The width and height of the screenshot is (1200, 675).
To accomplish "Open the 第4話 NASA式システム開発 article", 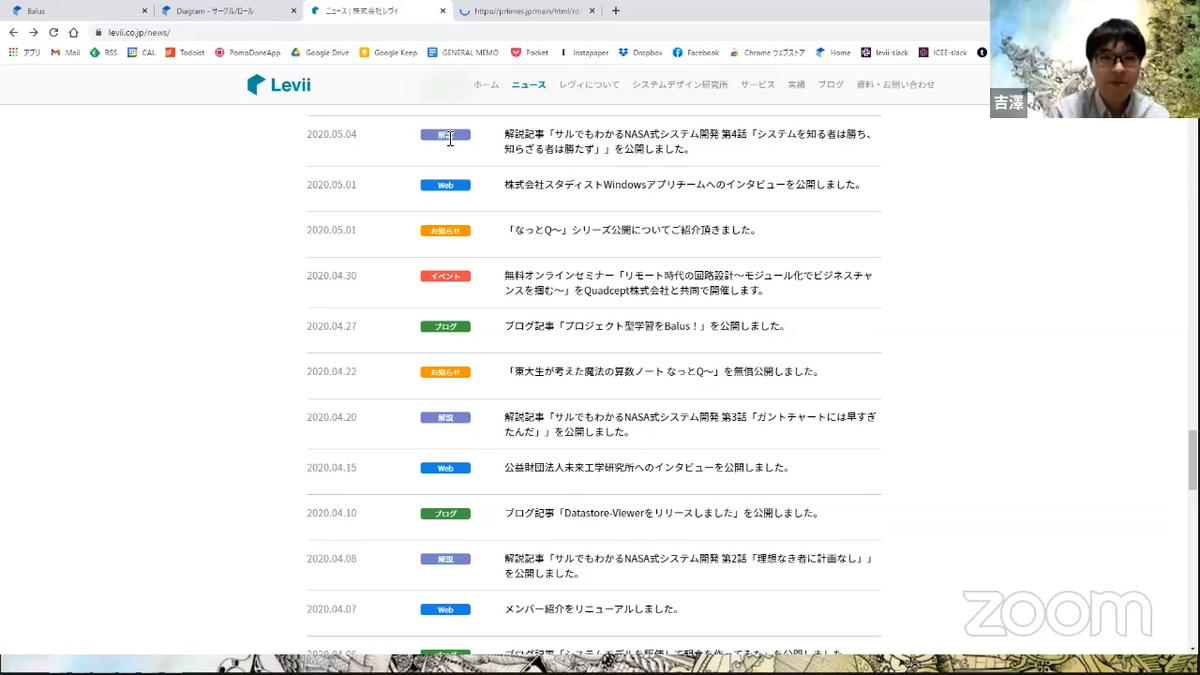I will click(x=689, y=141).
